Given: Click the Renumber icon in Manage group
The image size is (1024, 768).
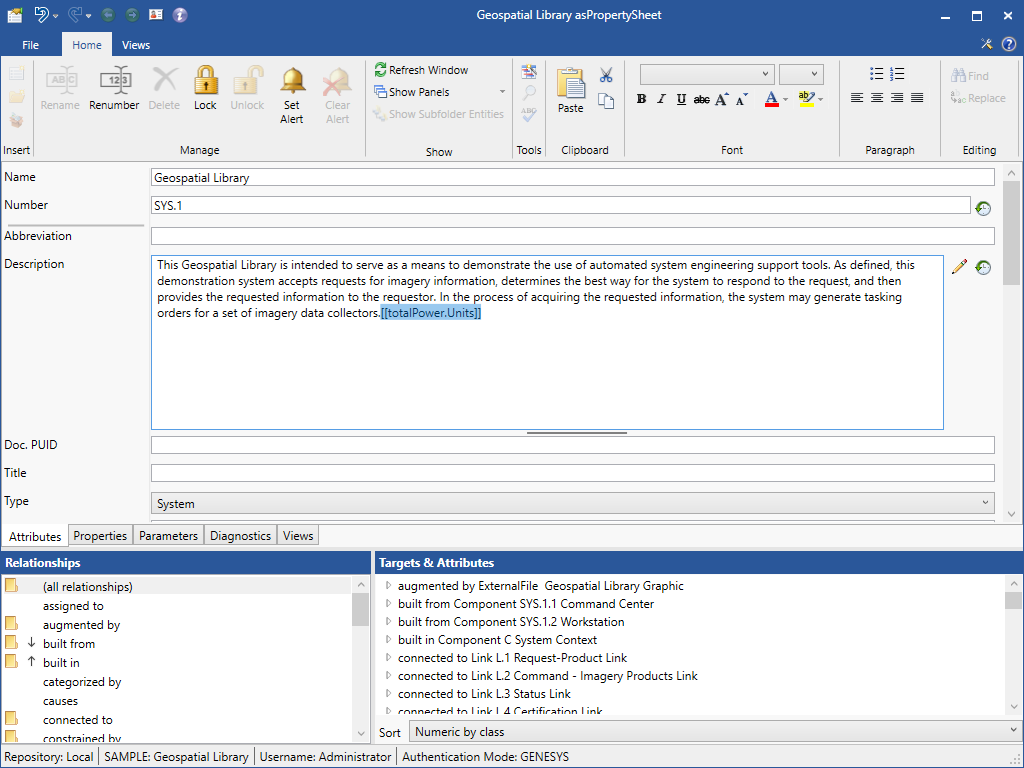Looking at the screenshot, I should click(114, 81).
